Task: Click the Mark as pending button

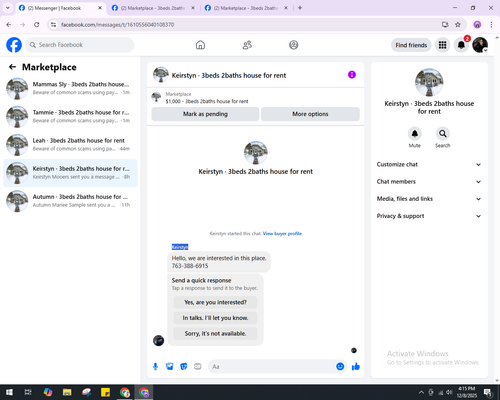Action: [x=205, y=114]
